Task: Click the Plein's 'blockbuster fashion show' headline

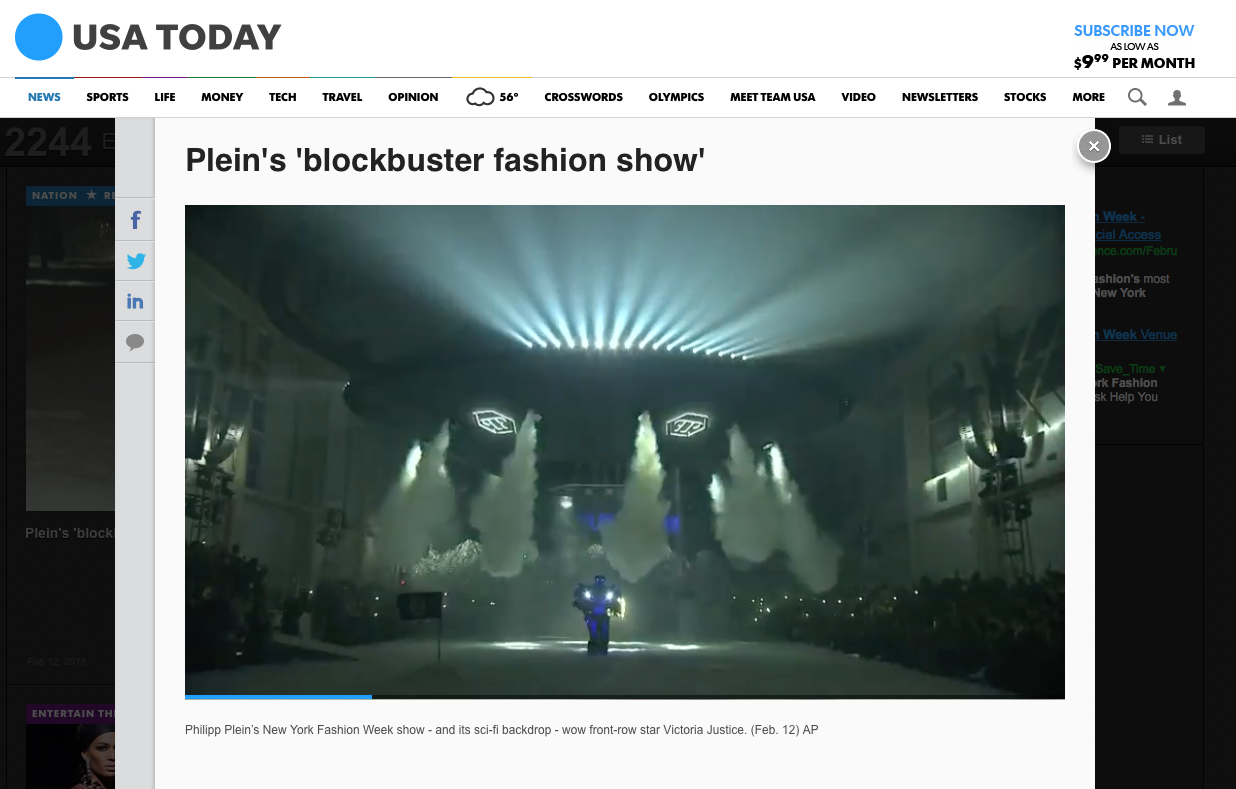Action: pos(446,160)
